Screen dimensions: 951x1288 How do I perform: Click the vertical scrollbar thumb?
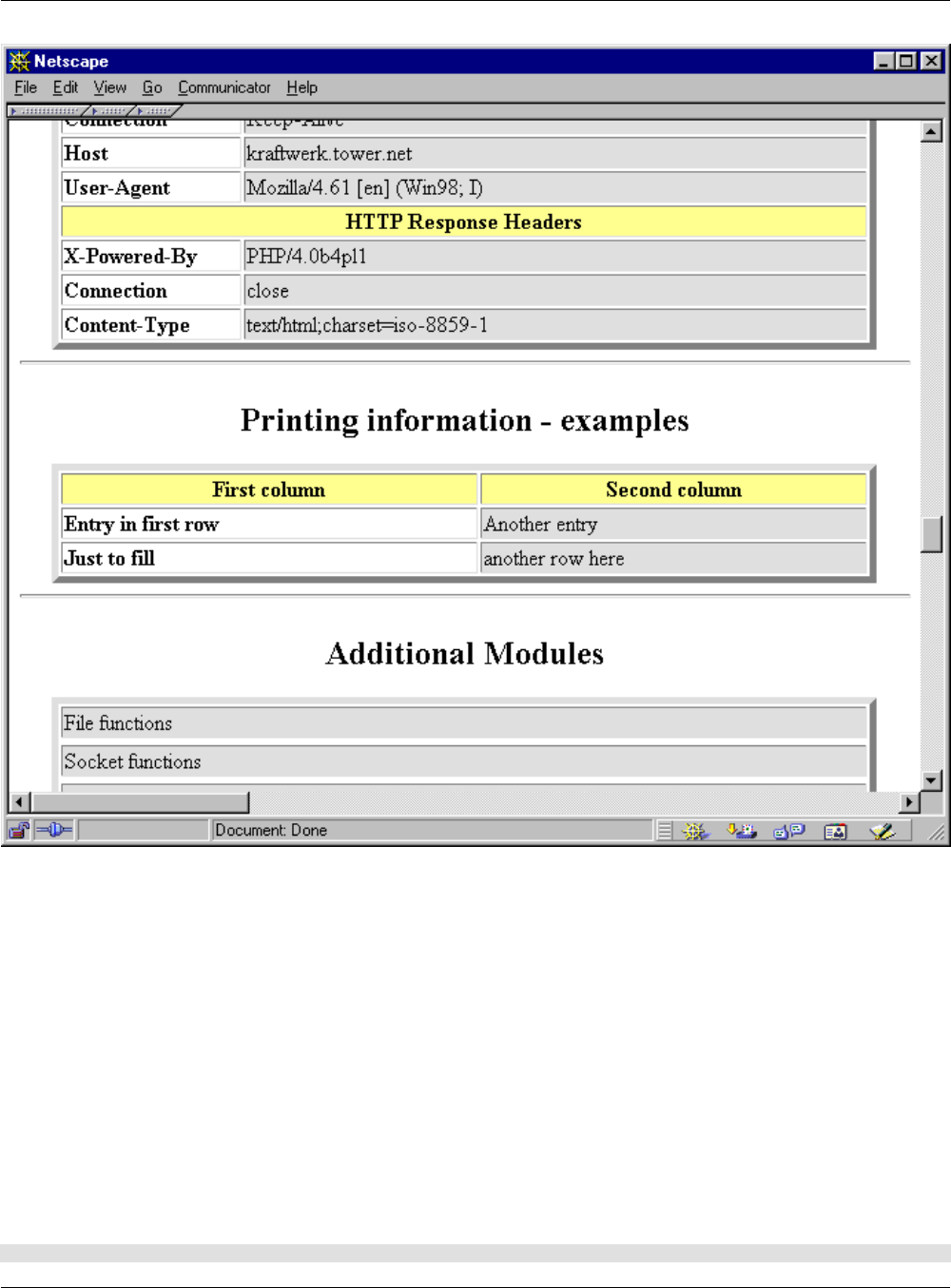[932, 533]
